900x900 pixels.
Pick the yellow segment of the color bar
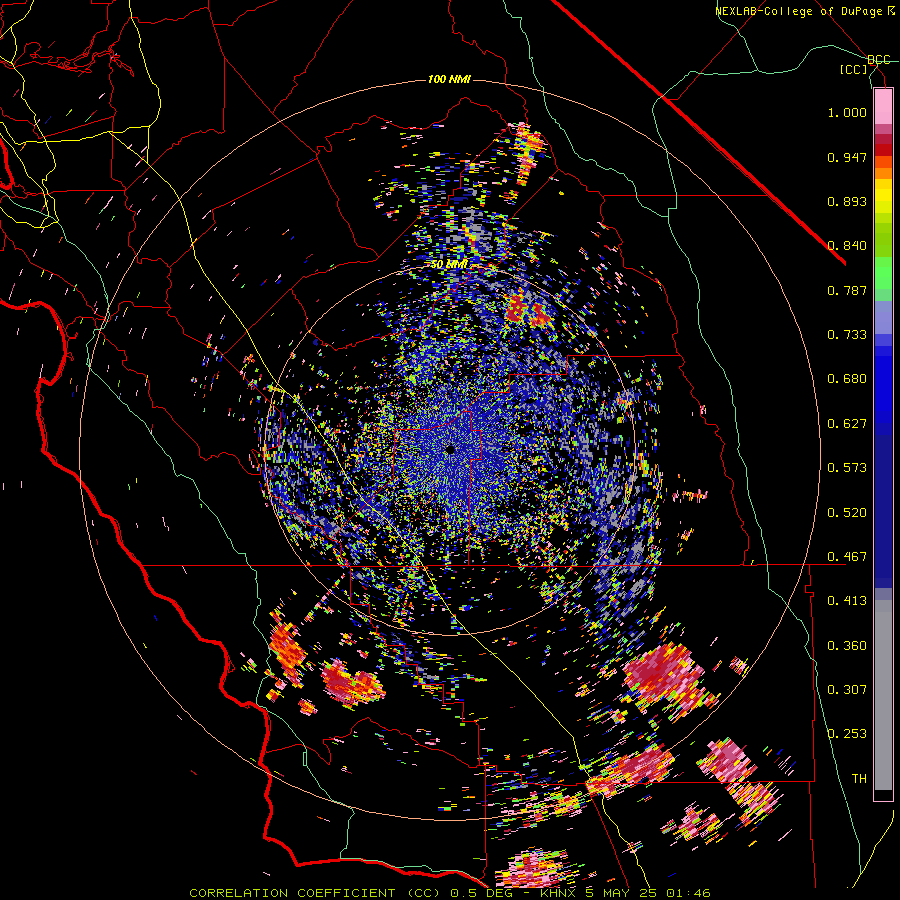point(883,196)
